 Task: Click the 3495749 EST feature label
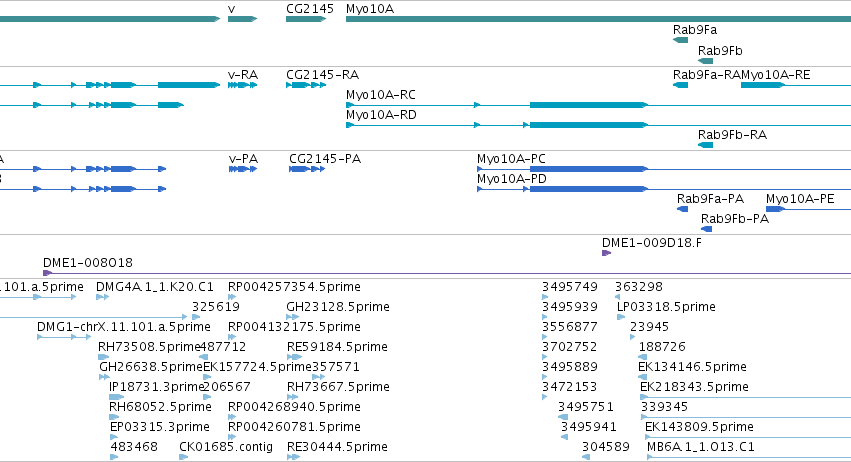[x=570, y=287]
